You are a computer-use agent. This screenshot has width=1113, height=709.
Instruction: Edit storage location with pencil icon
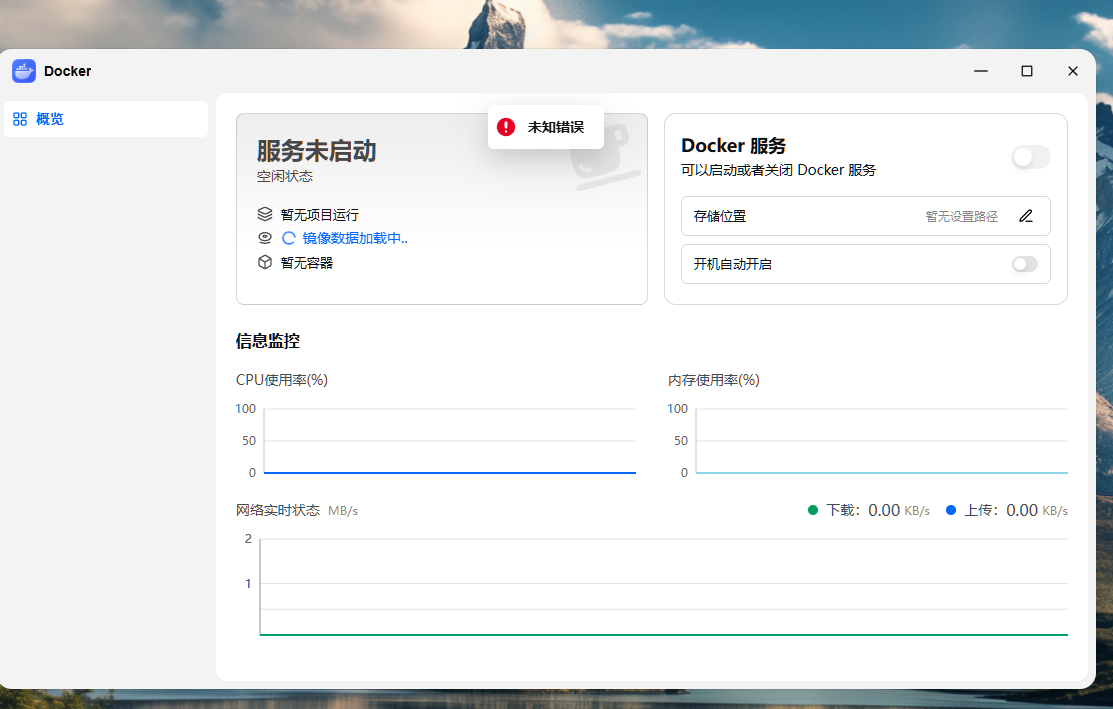pyautogui.click(x=1026, y=216)
